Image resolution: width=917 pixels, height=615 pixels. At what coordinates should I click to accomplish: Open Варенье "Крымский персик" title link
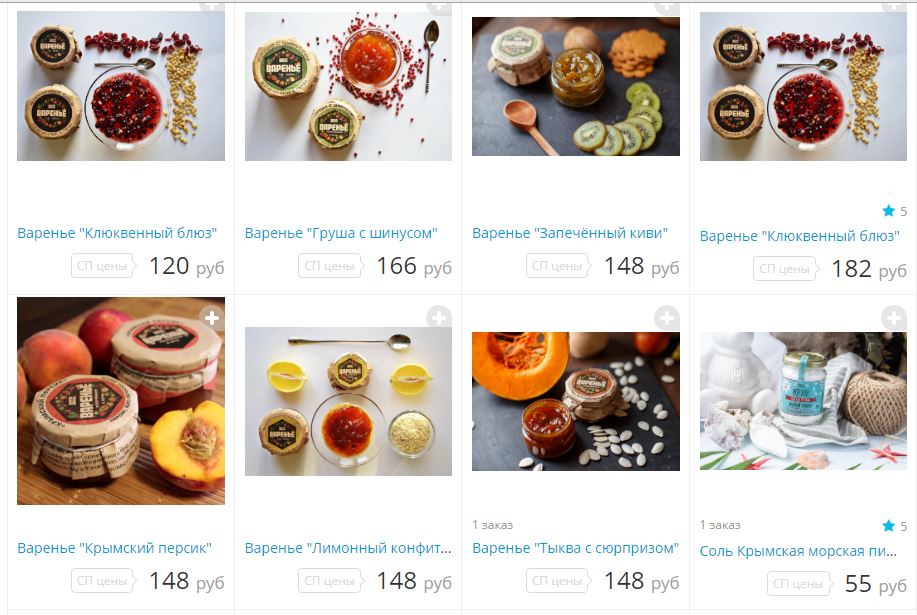tap(115, 548)
